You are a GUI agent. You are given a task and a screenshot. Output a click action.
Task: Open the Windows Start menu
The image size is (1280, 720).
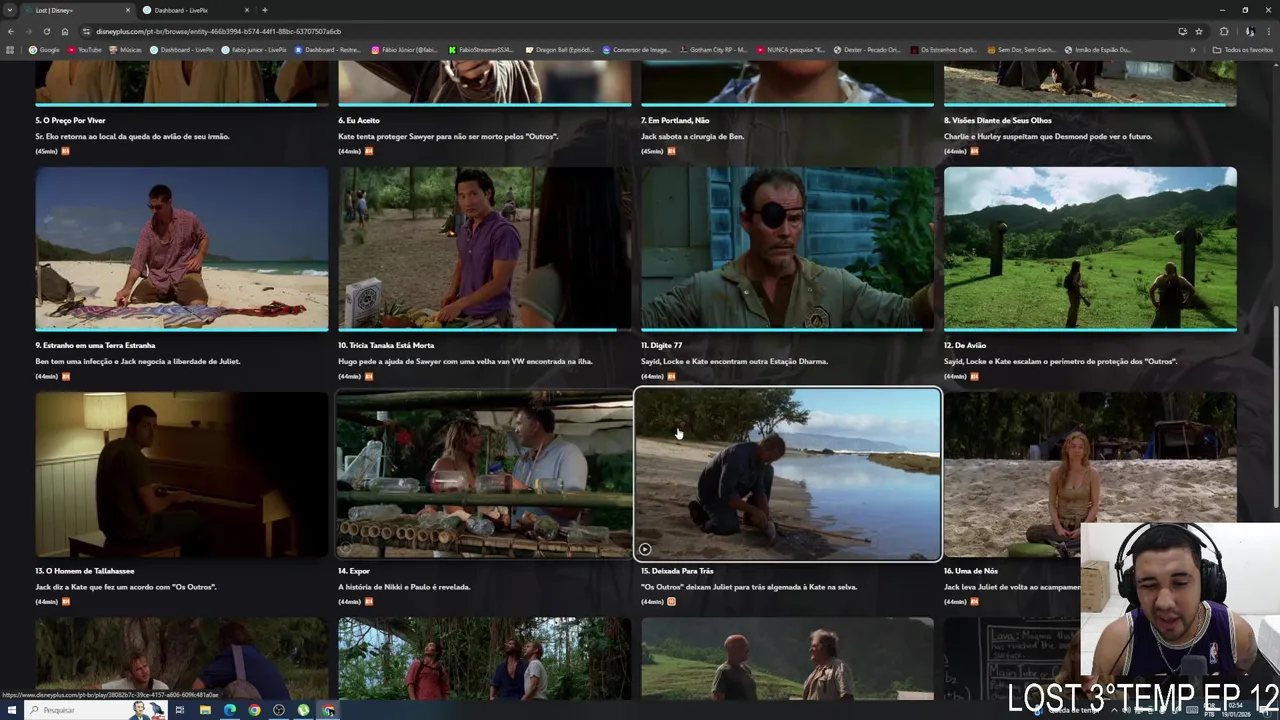10,710
